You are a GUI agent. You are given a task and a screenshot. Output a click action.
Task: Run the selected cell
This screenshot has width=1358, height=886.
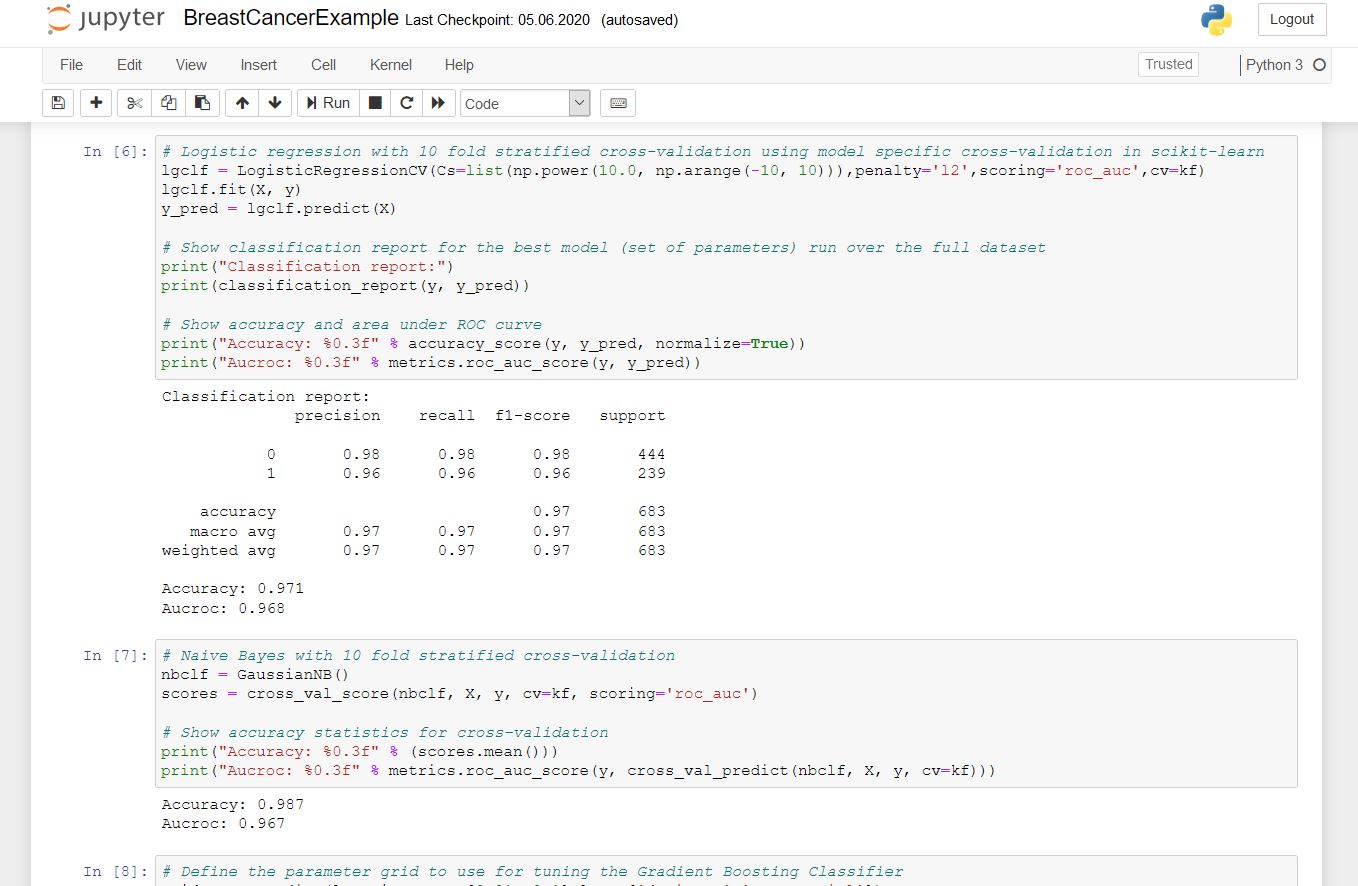tap(328, 103)
